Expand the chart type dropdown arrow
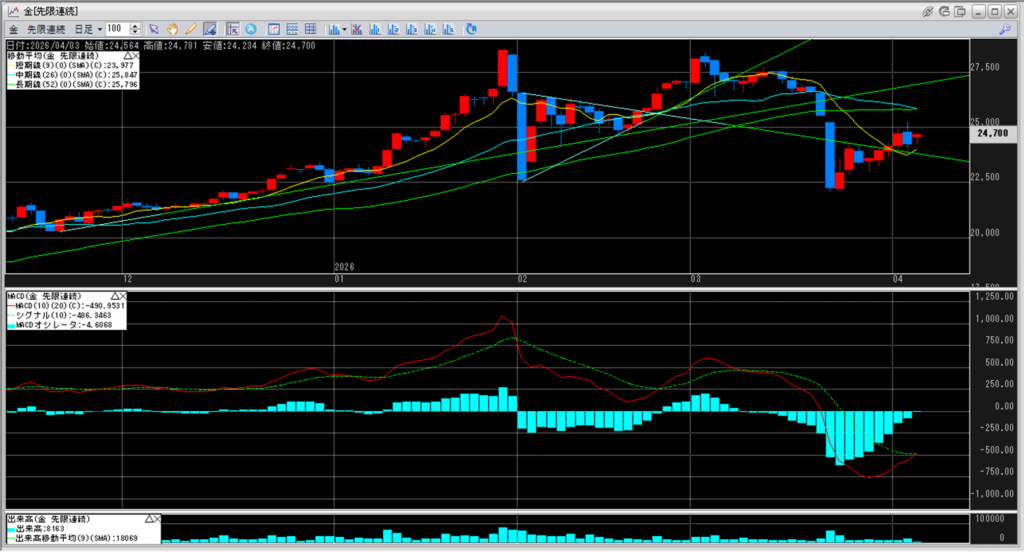The width and height of the screenshot is (1024, 552). pyautogui.click(x=344, y=29)
